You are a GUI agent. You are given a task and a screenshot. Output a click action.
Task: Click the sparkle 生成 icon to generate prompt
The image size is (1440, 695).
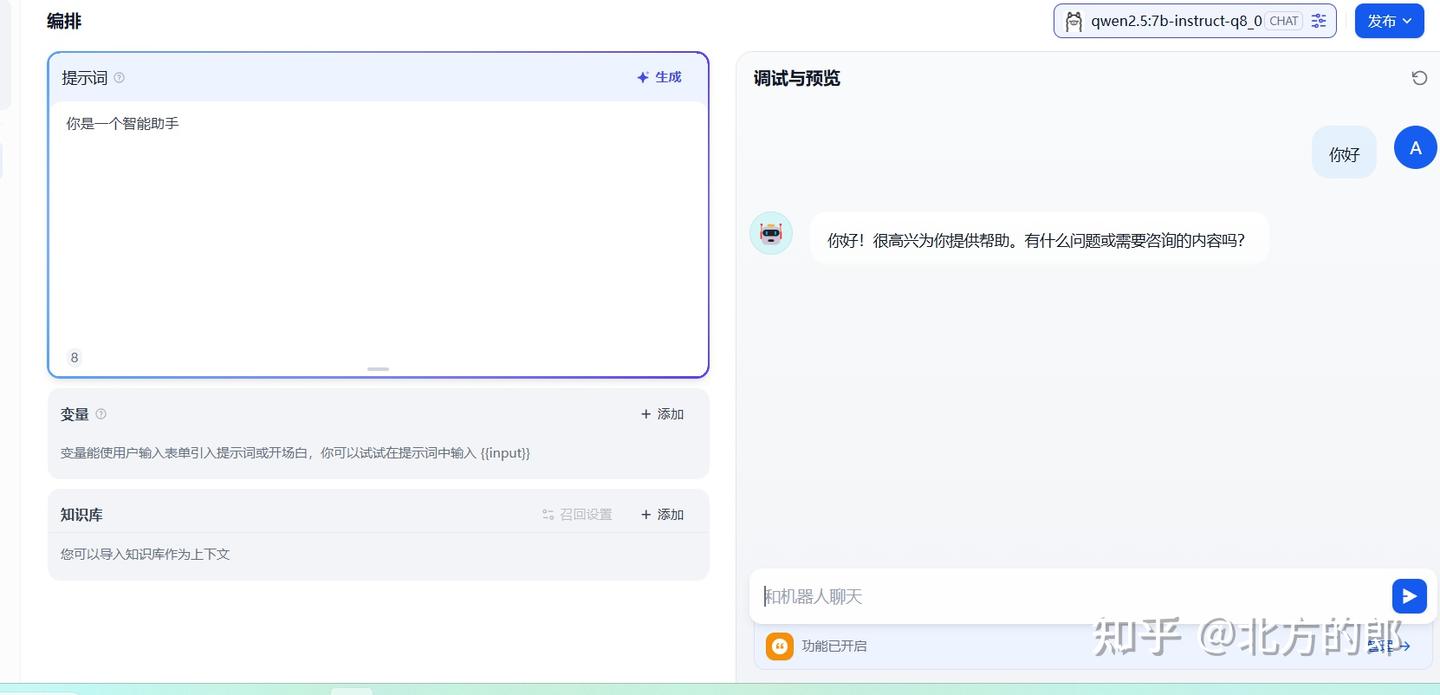643,77
